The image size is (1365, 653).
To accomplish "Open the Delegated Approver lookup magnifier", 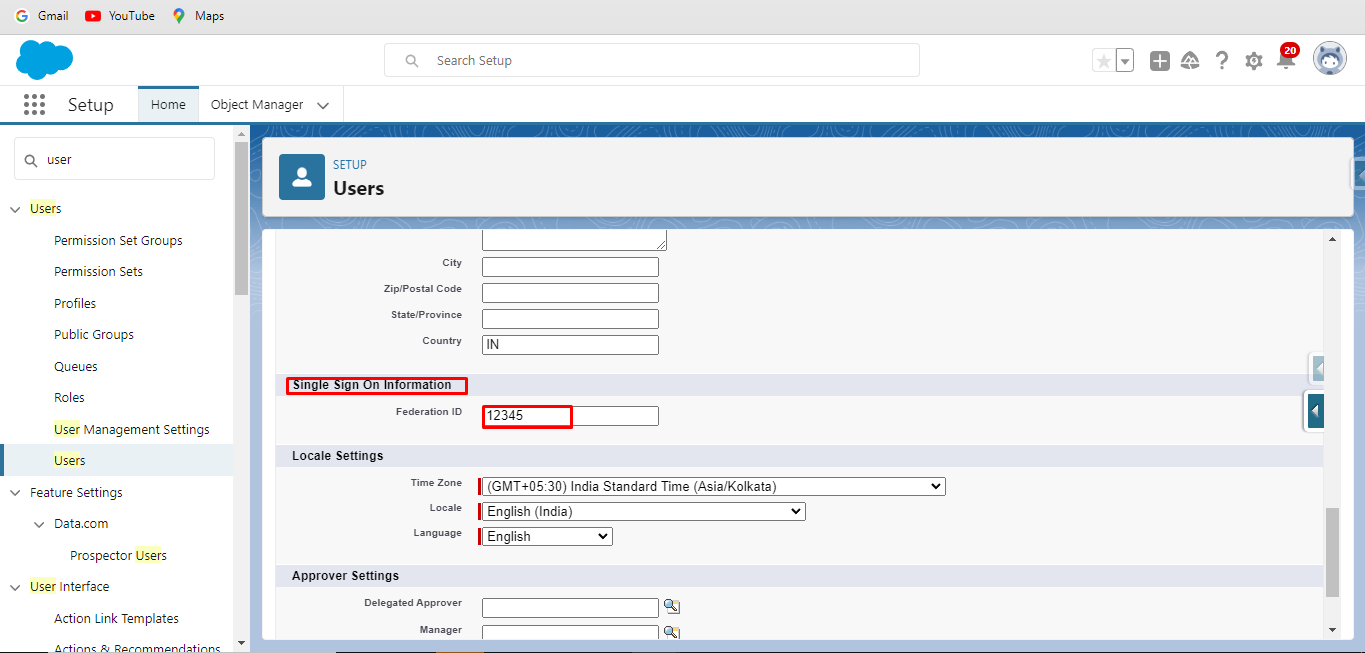I will pos(672,606).
